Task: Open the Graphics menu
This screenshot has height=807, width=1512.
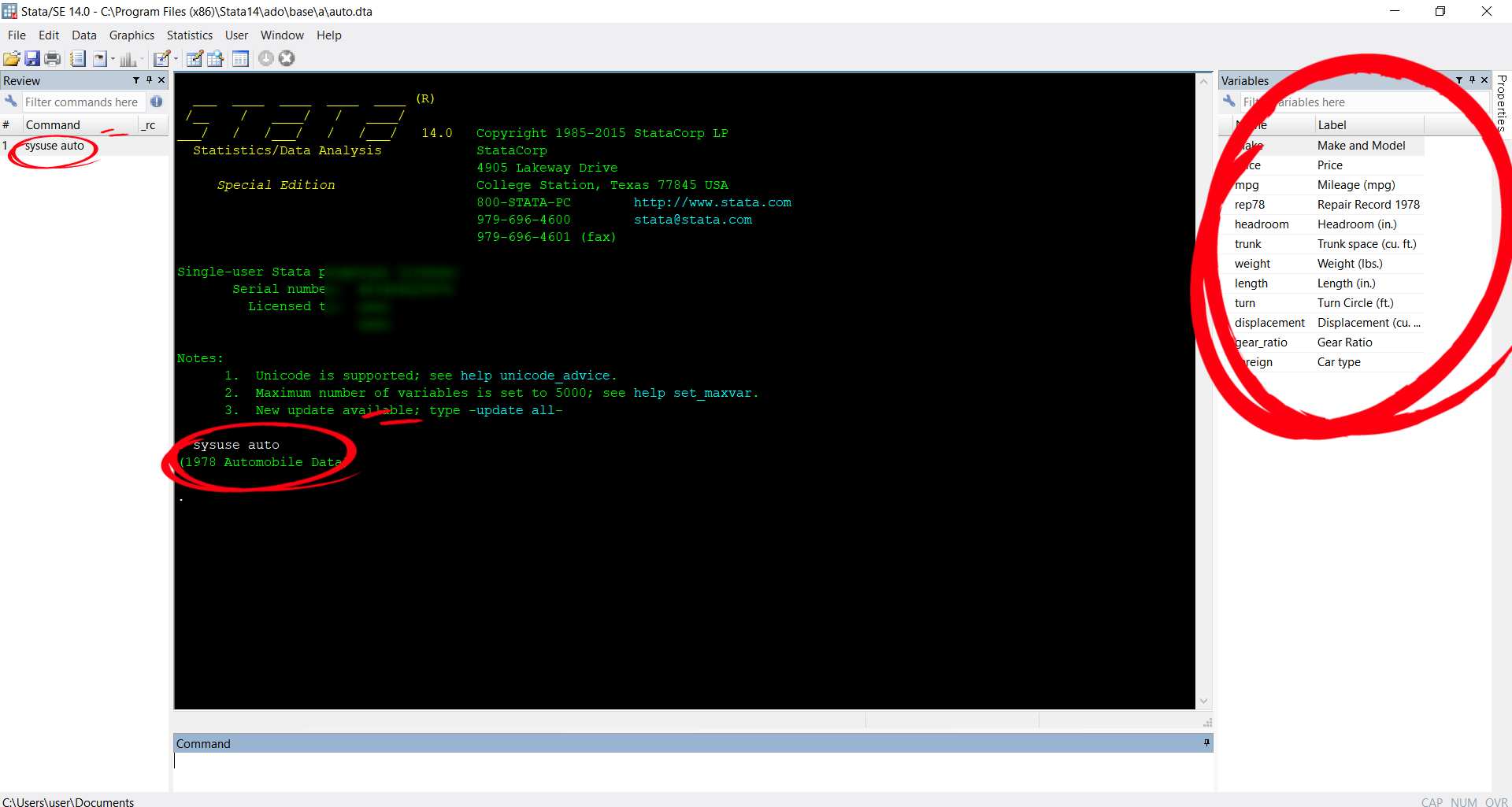Action: pos(132,35)
